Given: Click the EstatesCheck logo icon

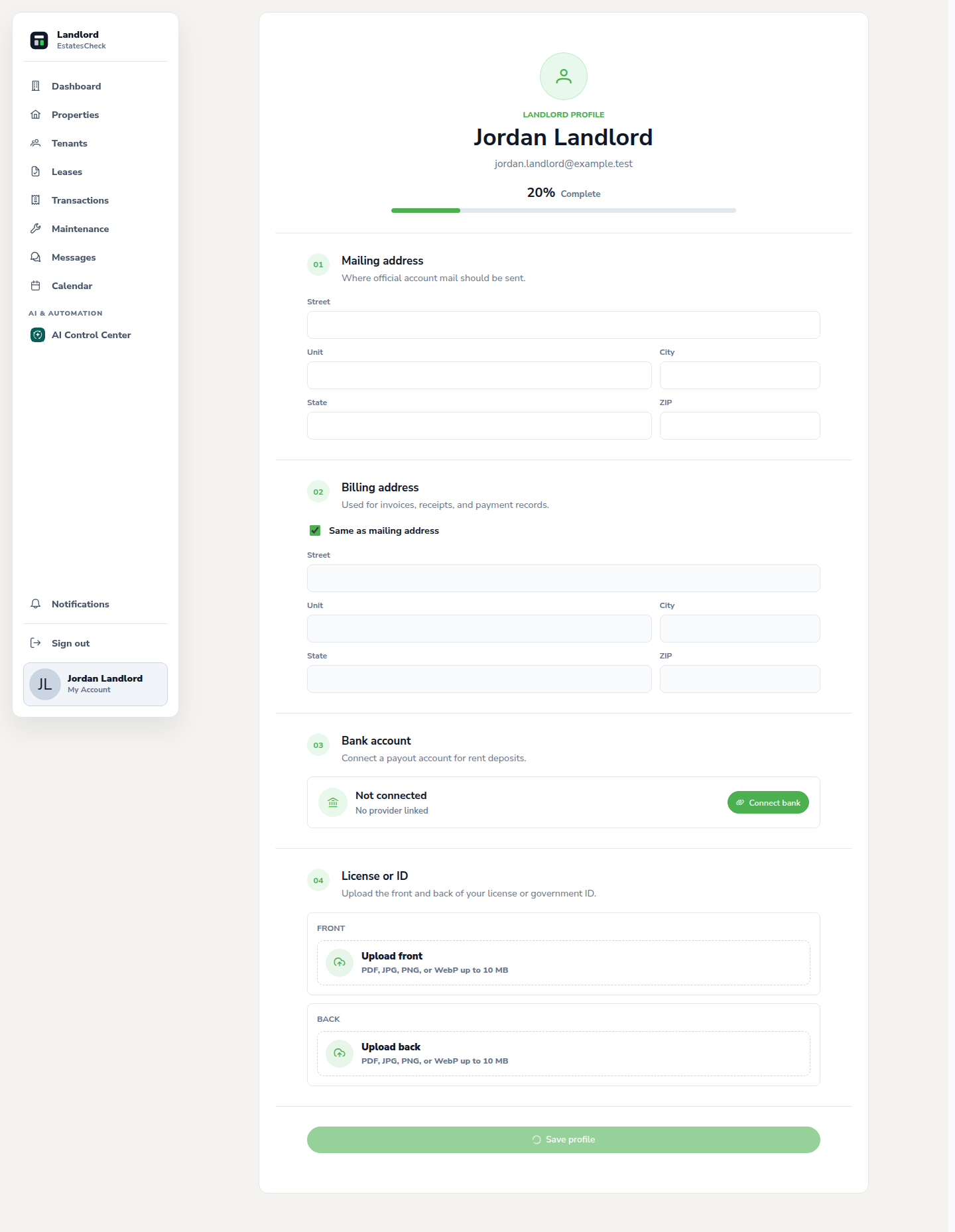Looking at the screenshot, I should coord(39,40).
